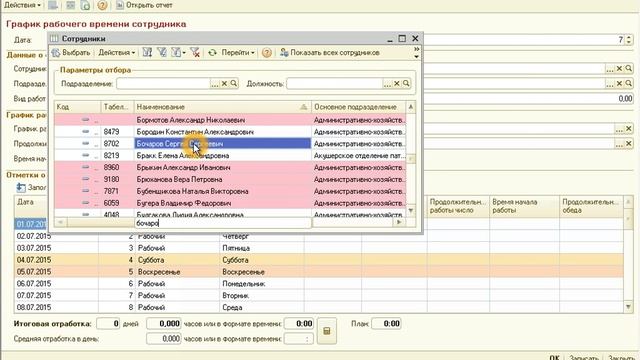Image resolution: width=640 pixels, height=360 pixels.
Task: Click employee list scrollbar down arrow
Action: 411,211
